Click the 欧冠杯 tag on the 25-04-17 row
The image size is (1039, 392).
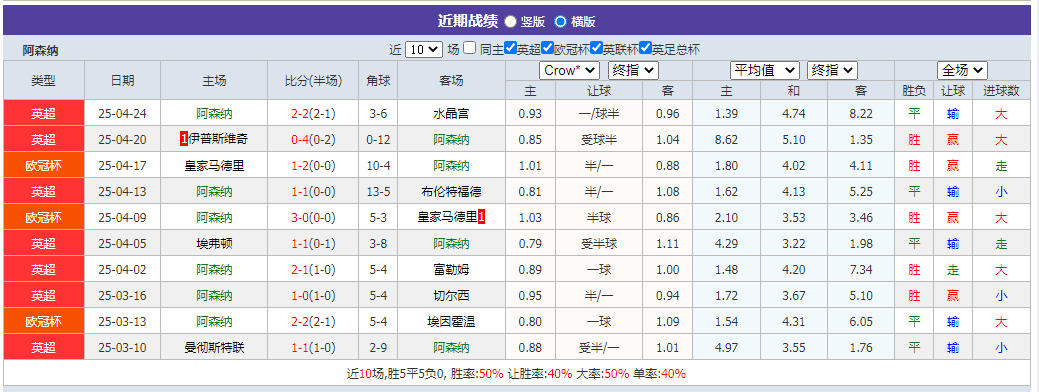pyautogui.click(x=44, y=166)
